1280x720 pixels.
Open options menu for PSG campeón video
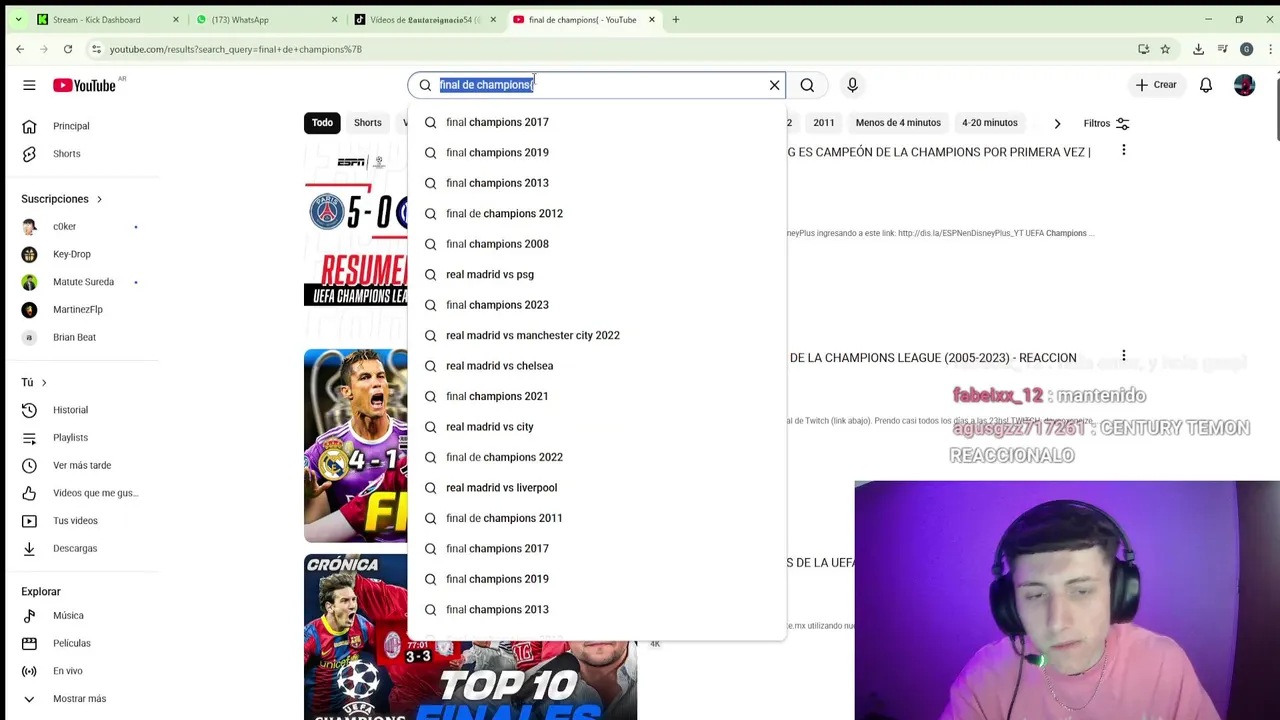pos(1123,150)
